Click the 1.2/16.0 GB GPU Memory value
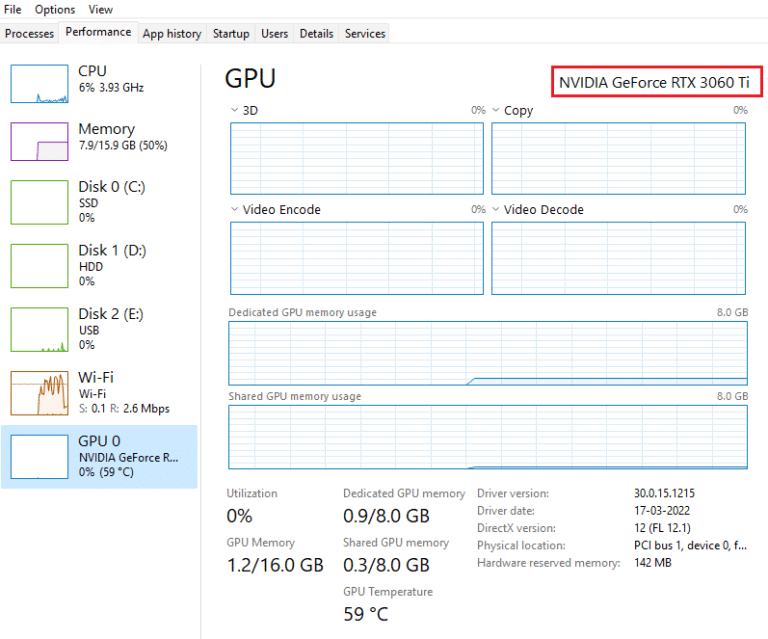768x639 pixels. tap(275, 565)
